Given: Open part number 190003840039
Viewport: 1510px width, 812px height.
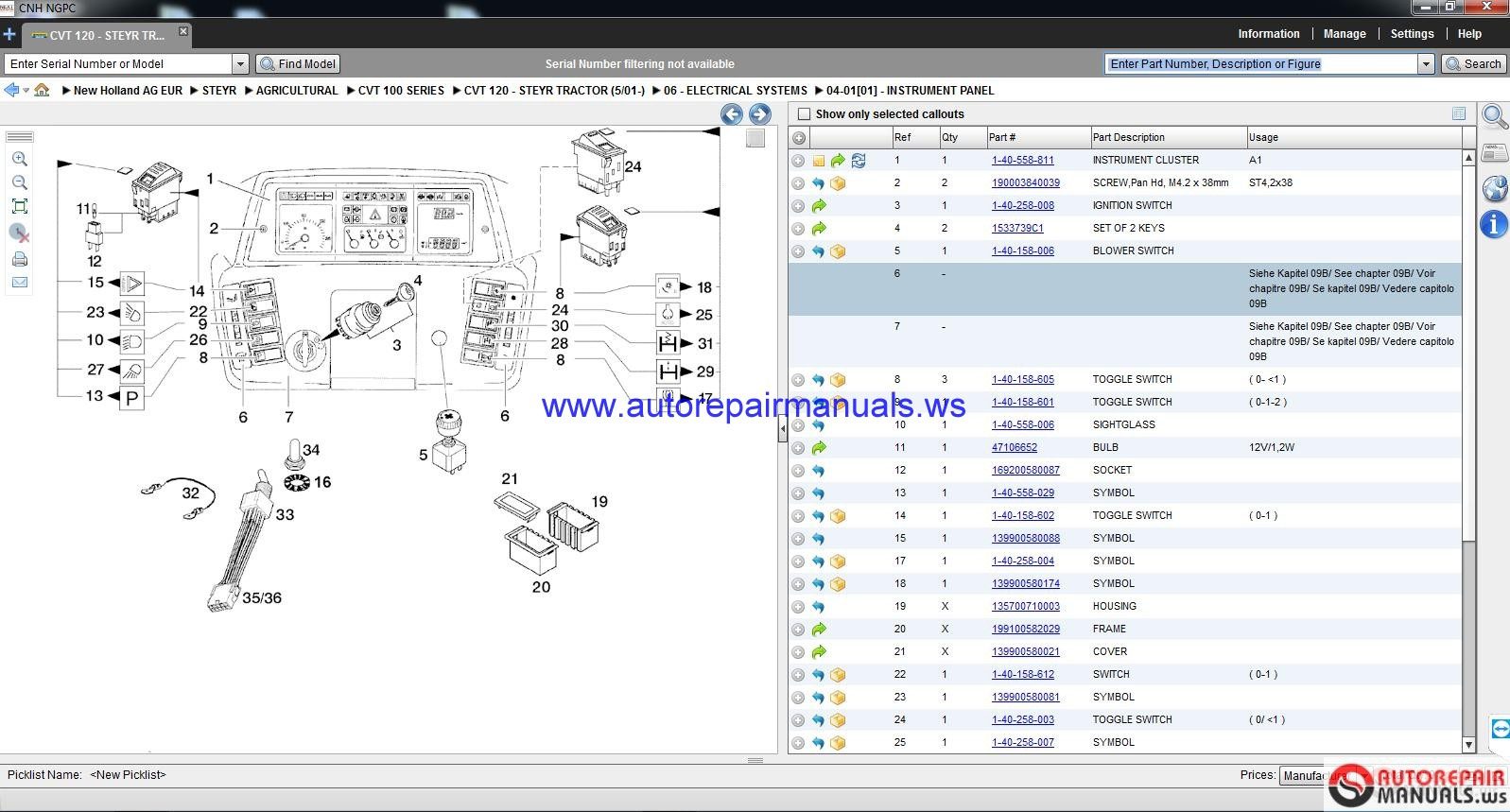Looking at the screenshot, I should point(1025,183).
